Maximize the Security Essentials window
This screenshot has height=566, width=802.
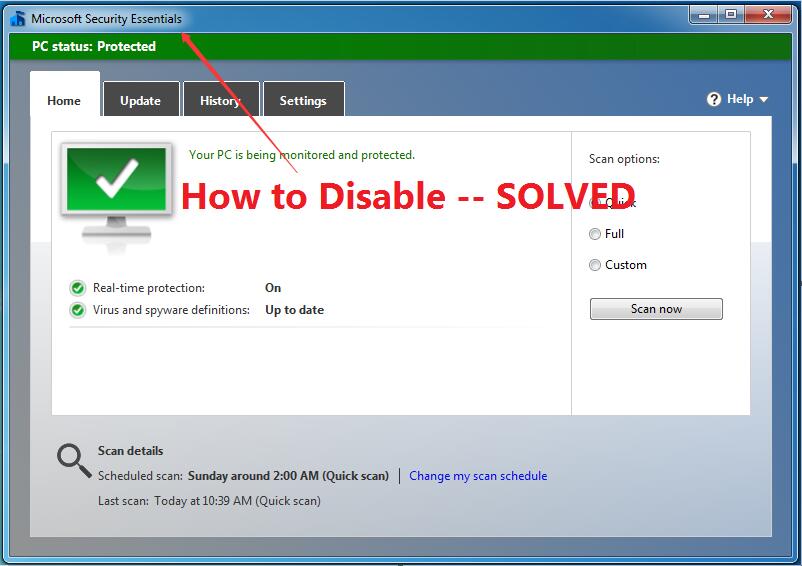[731, 14]
